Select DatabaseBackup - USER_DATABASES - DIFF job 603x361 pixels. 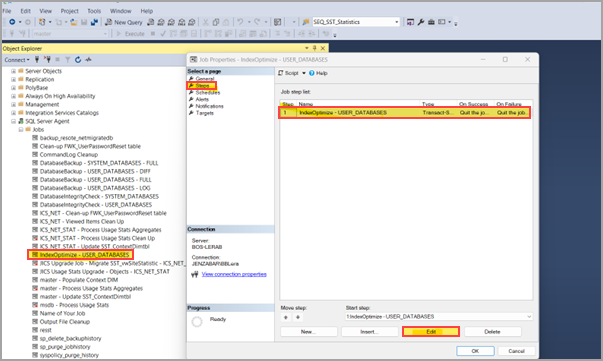tap(95, 171)
